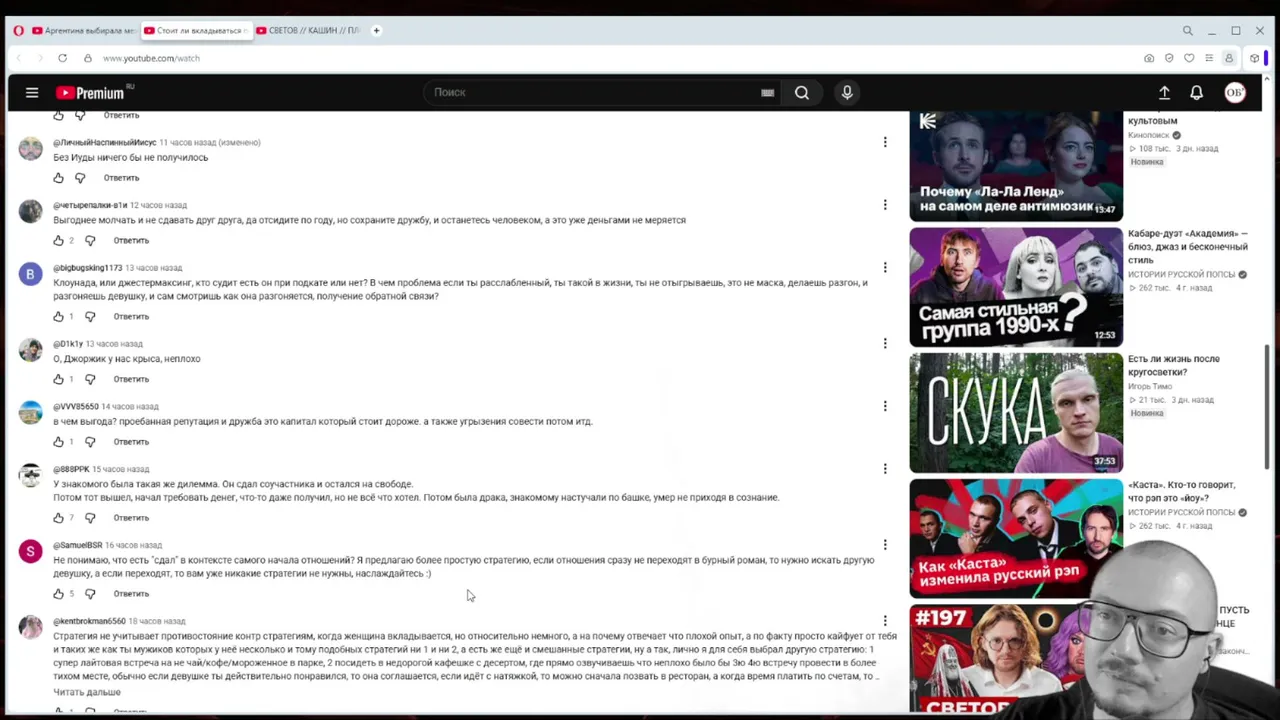Reload the current YouTube page
The image size is (1280, 720).
62,58
